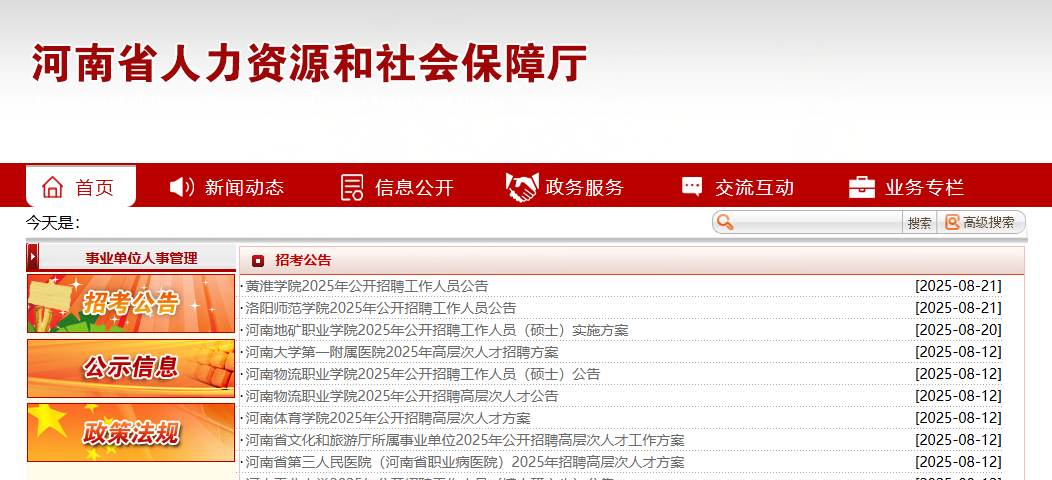Select the 招考公告 sidebar banner

pyautogui.click(x=131, y=303)
